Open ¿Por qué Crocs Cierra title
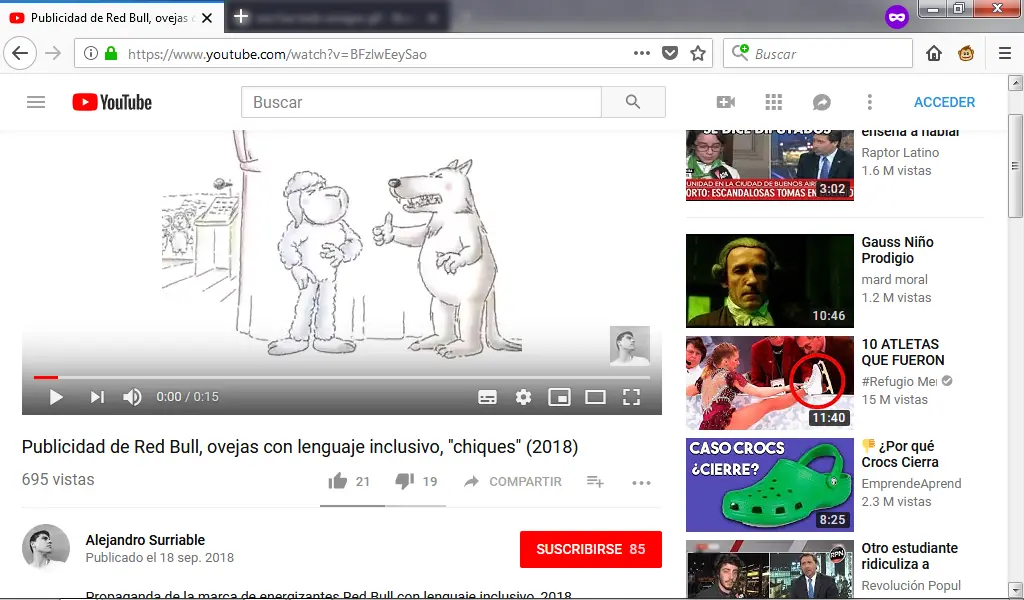This screenshot has width=1024, height=600. [x=900, y=454]
